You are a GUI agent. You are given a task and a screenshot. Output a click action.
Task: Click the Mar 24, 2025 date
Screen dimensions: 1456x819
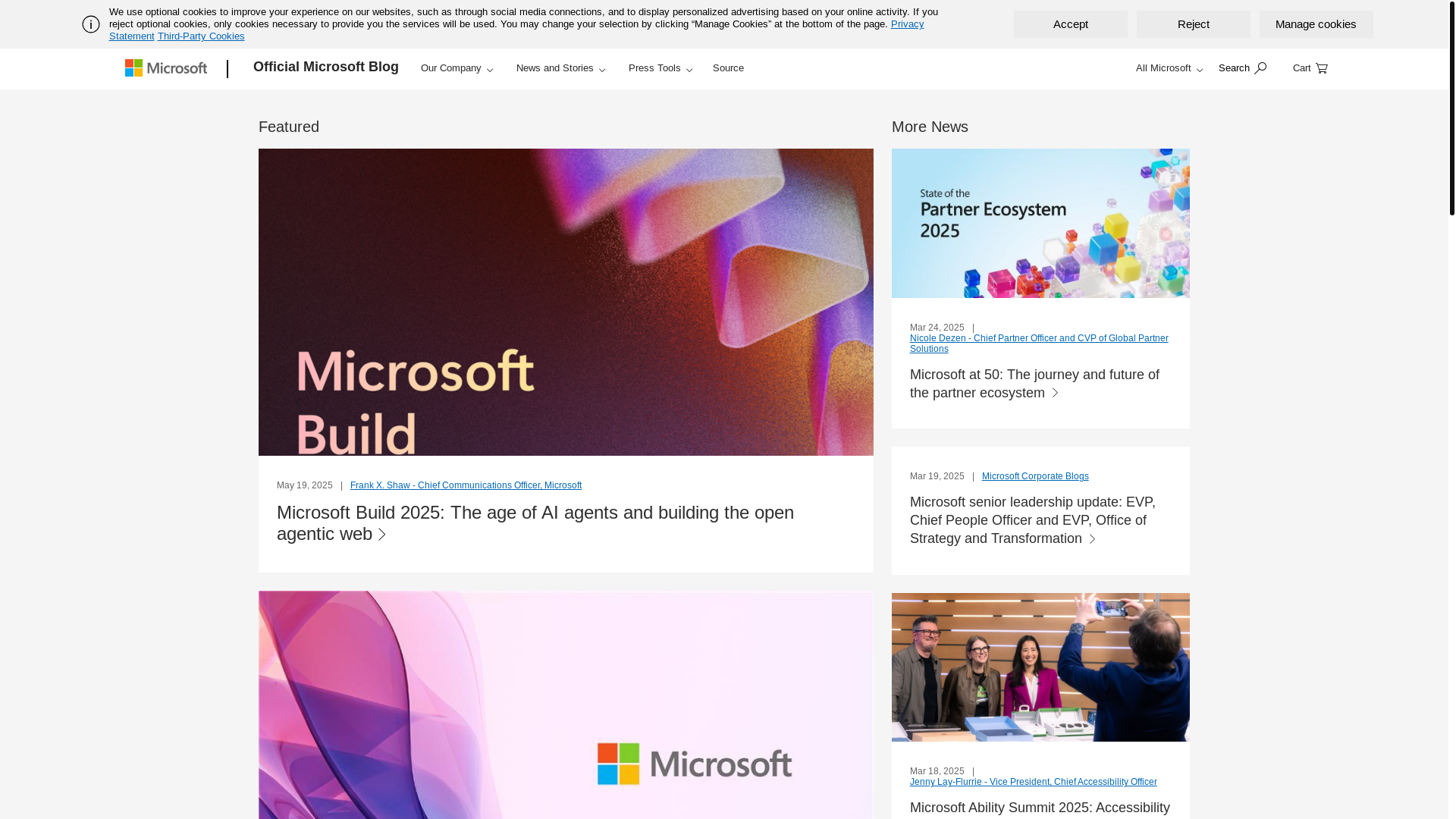click(937, 328)
